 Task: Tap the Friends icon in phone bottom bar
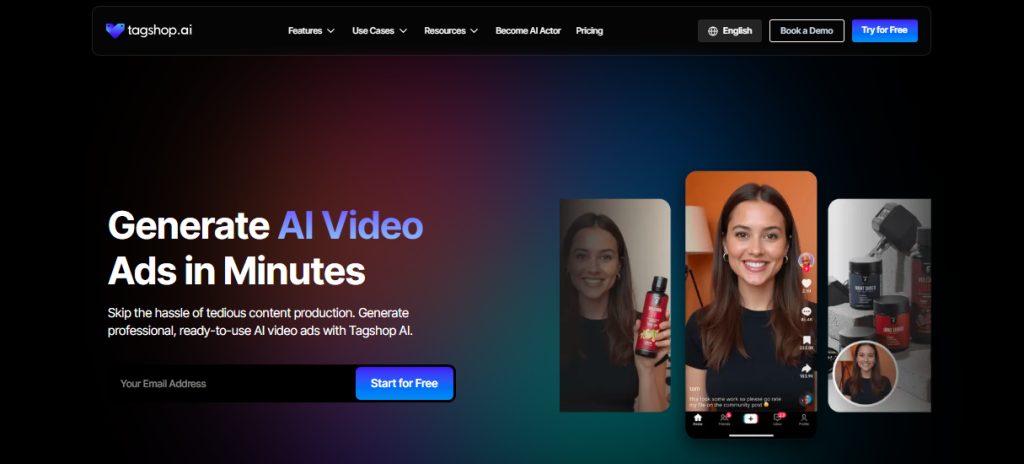pyautogui.click(x=724, y=419)
